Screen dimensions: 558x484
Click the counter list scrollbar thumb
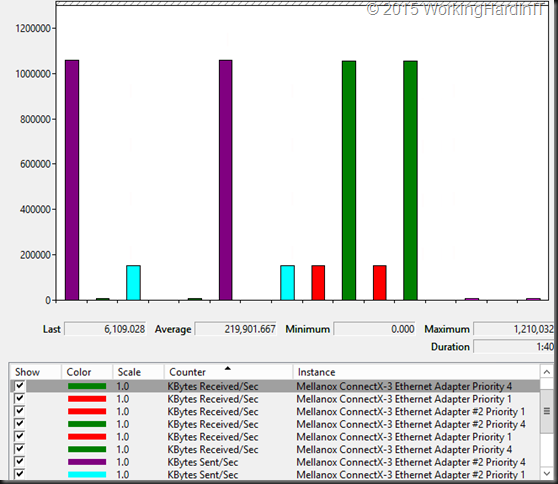[547, 411]
